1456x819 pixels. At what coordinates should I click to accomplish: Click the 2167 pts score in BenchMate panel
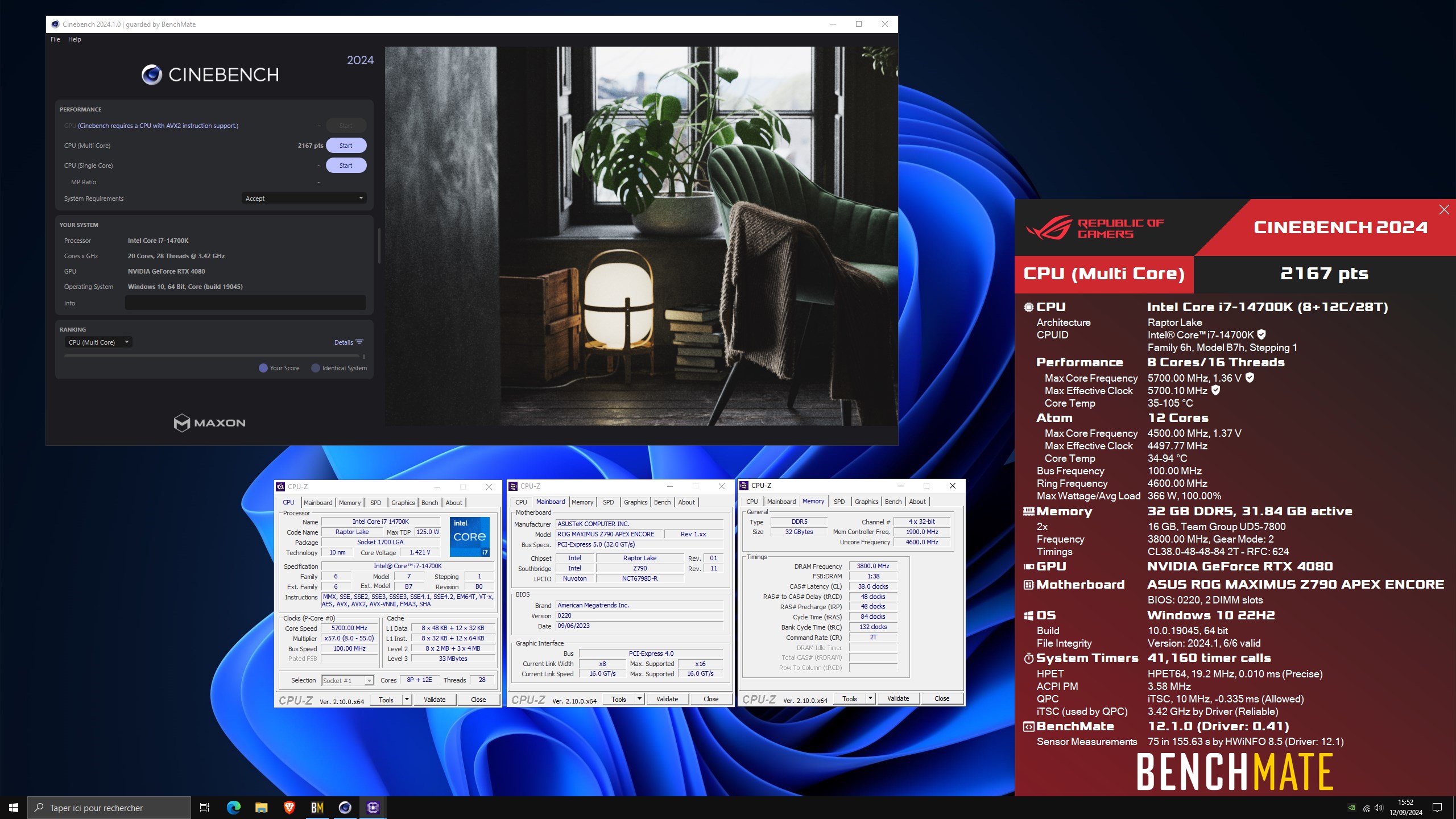pos(1324,274)
